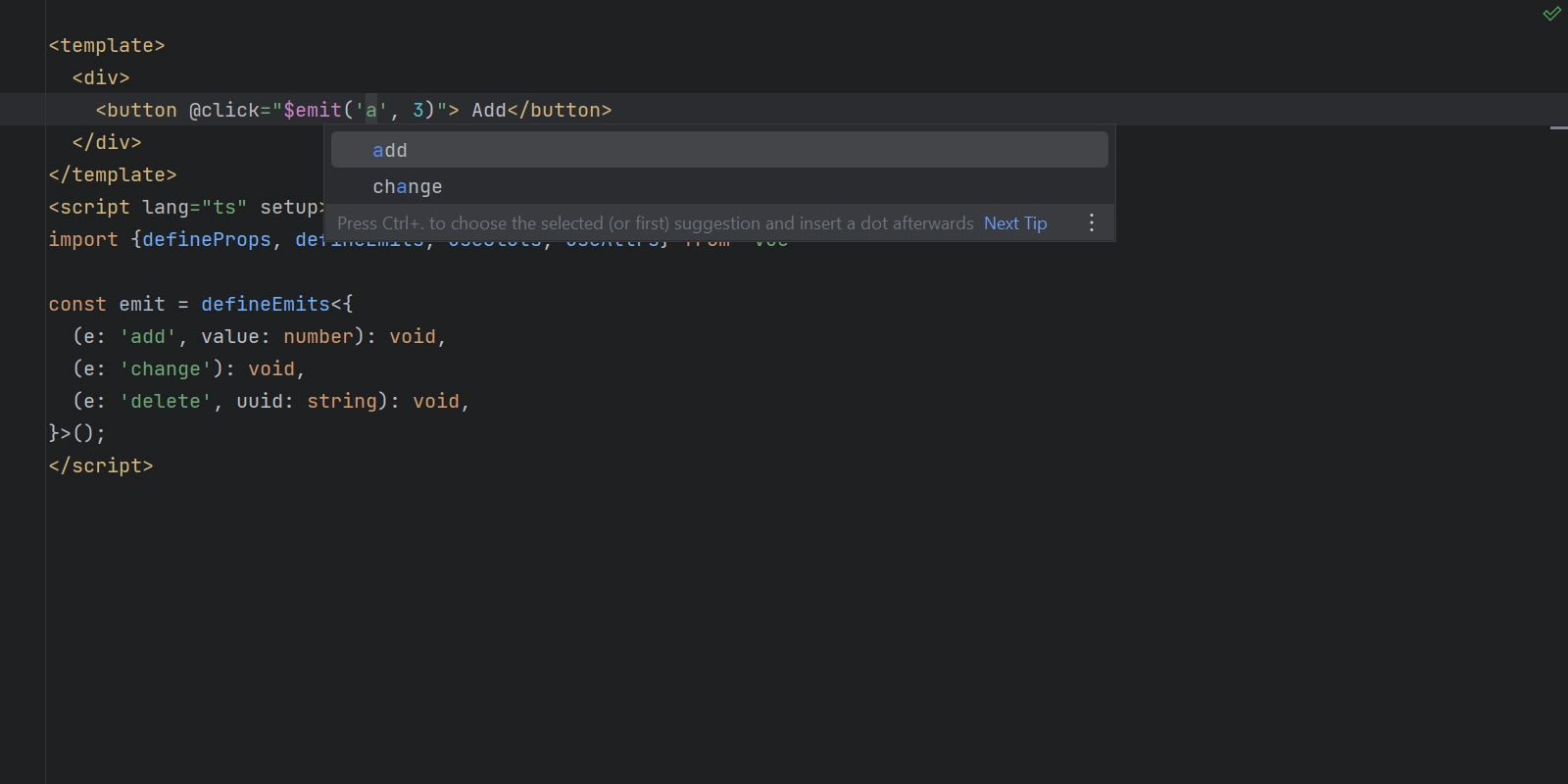Open the completion popup options menu
The image size is (1568, 784).
click(1092, 223)
